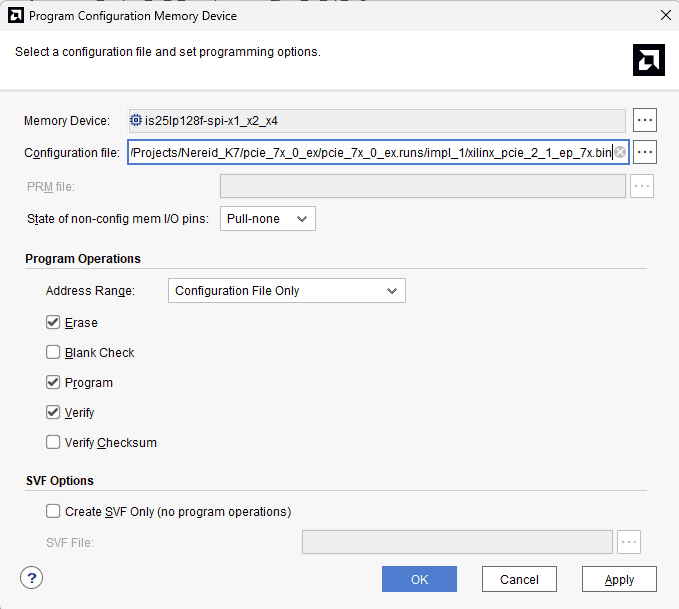This screenshot has width=679, height=609.
Task: Click the browse button for Memory Device
Action: tap(645, 121)
